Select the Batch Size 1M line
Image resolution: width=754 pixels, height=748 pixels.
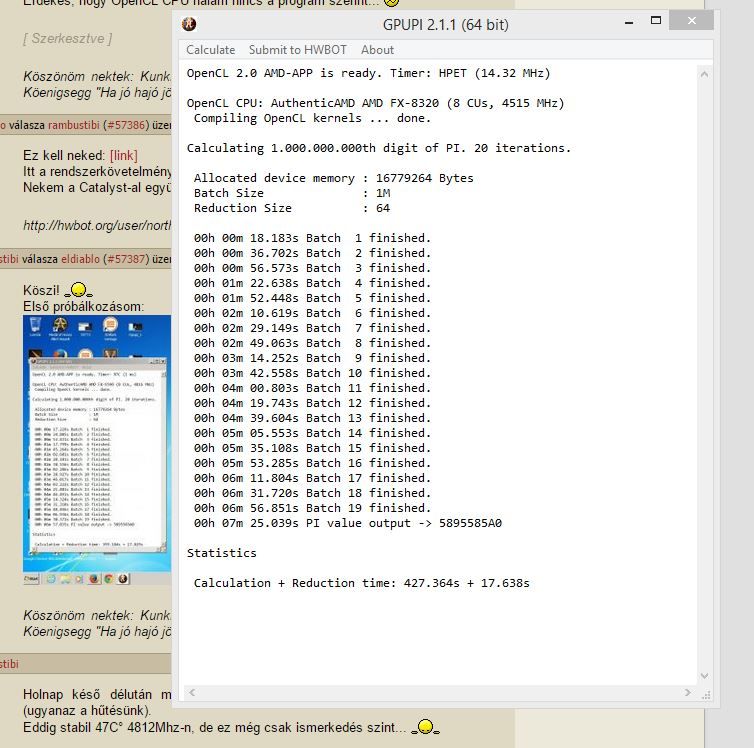[292, 193]
